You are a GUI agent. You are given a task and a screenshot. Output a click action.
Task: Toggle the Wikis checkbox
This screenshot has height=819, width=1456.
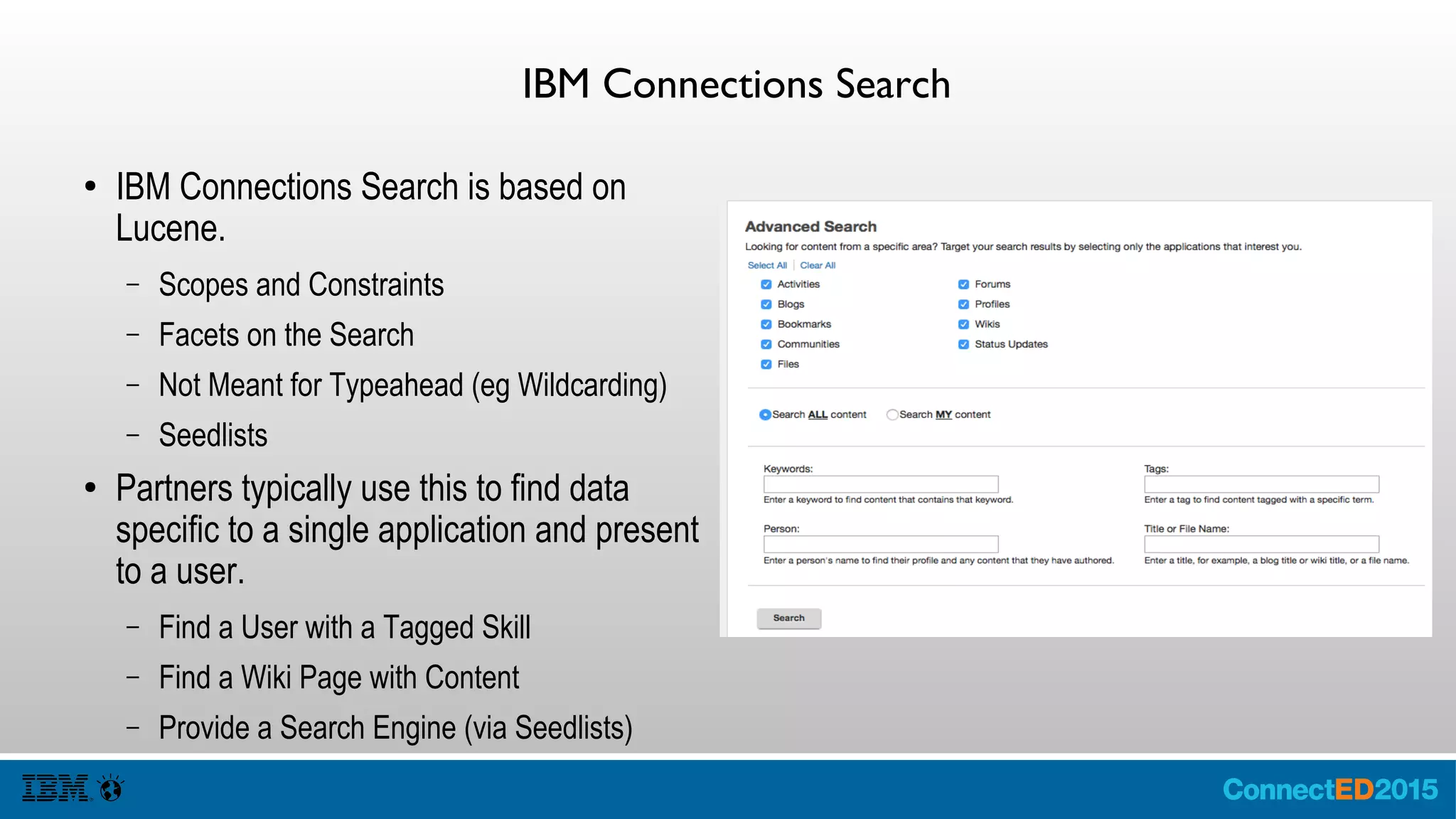963,324
